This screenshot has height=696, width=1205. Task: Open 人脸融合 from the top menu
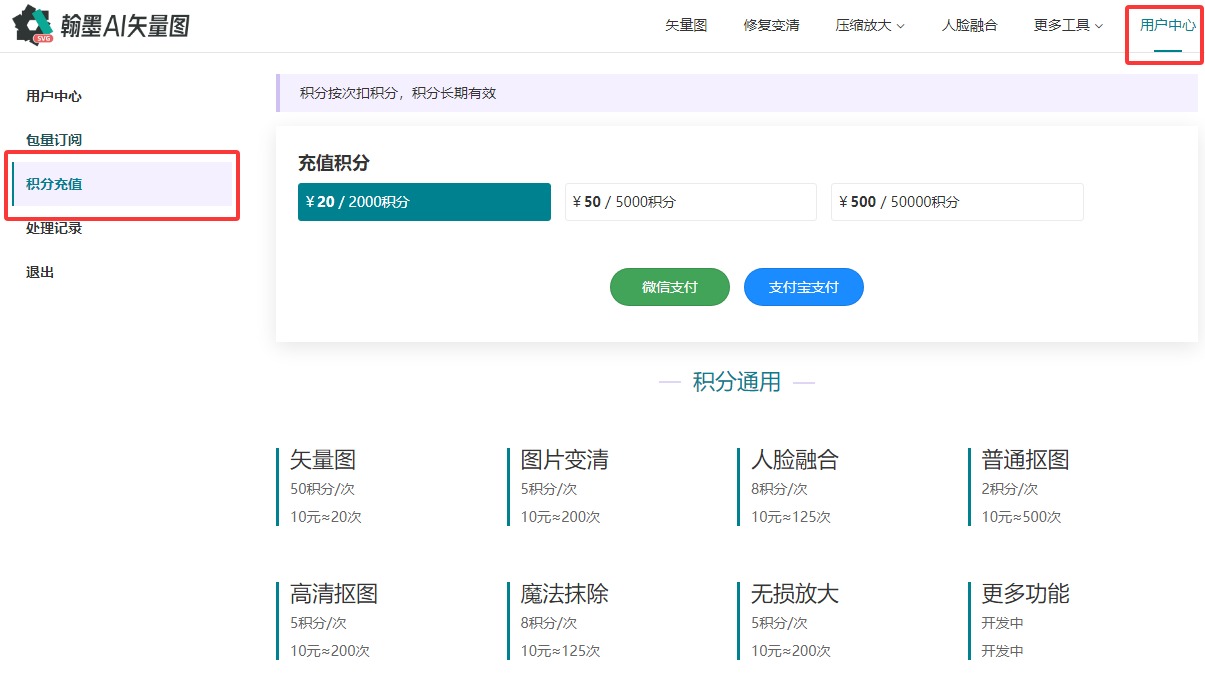coord(969,26)
